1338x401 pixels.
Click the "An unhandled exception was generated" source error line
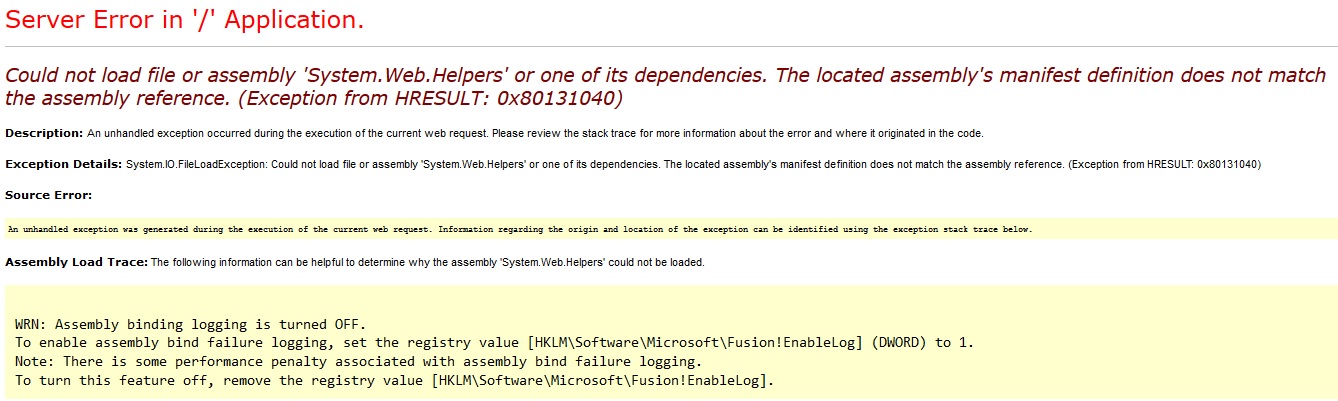520,230
